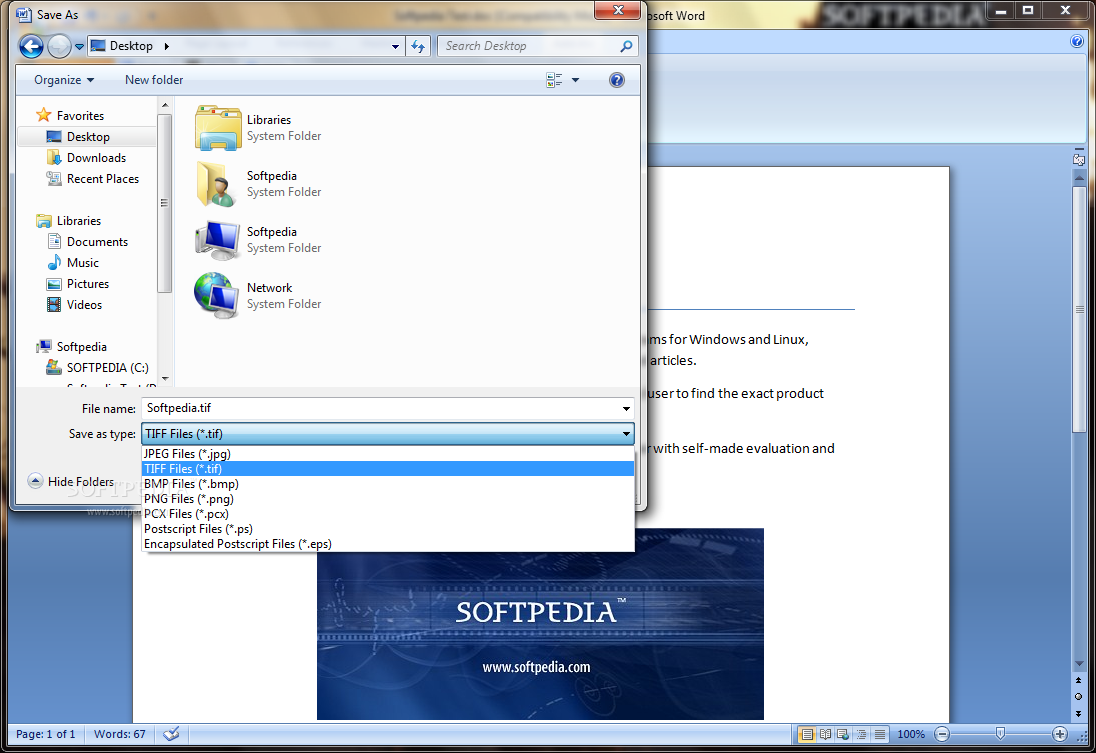Click the File name input field
This screenshot has width=1096, height=753.
[x=381, y=408]
